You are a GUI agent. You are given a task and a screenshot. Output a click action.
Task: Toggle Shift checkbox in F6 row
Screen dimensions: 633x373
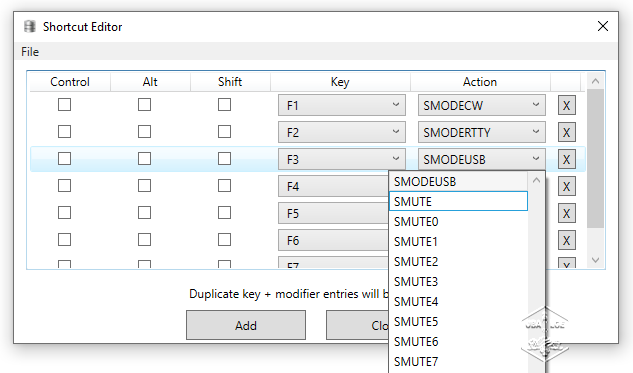tap(224, 240)
